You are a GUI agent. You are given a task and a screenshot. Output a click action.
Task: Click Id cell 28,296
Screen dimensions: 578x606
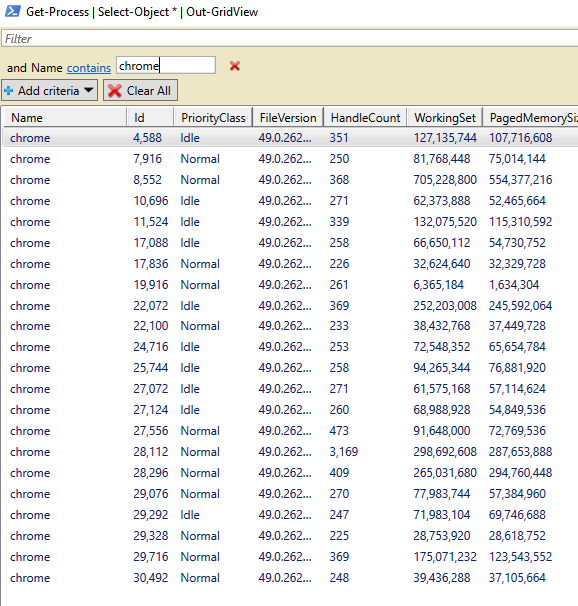coord(151,473)
